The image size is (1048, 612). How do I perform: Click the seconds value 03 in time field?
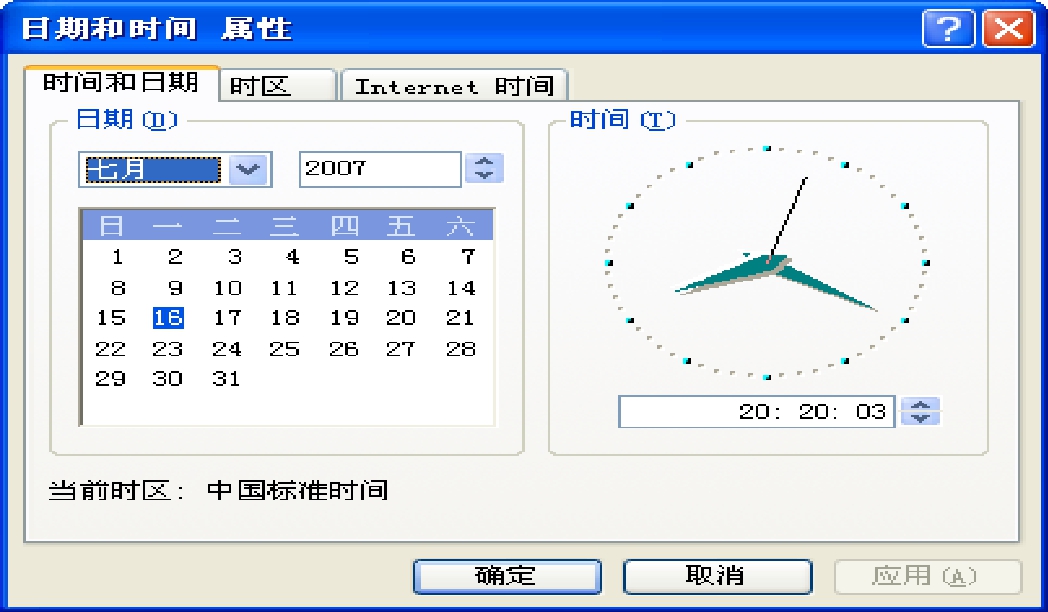click(x=871, y=411)
